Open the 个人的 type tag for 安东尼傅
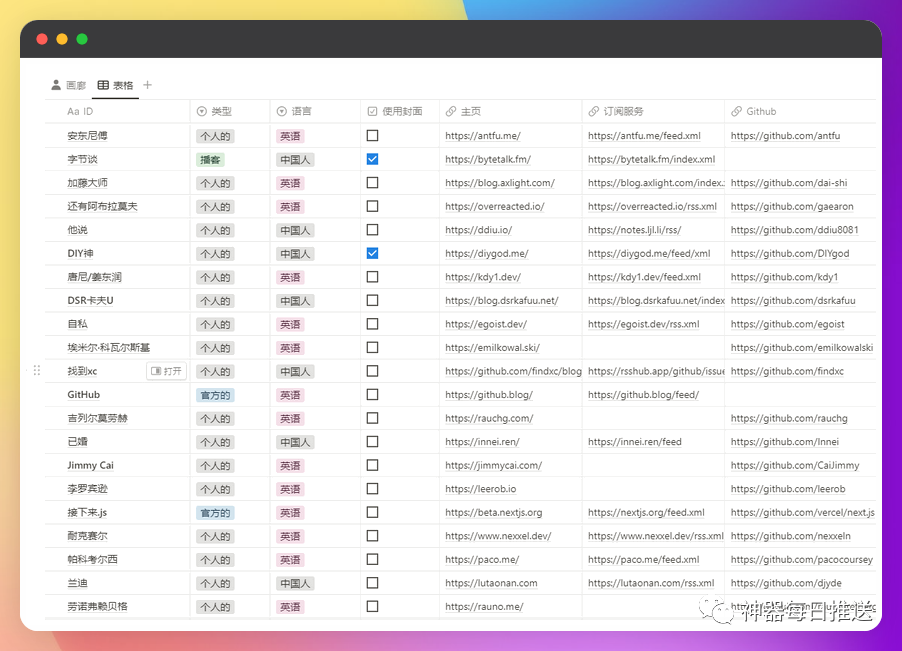Viewport: 902px width, 651px height. tap(215, 136)
